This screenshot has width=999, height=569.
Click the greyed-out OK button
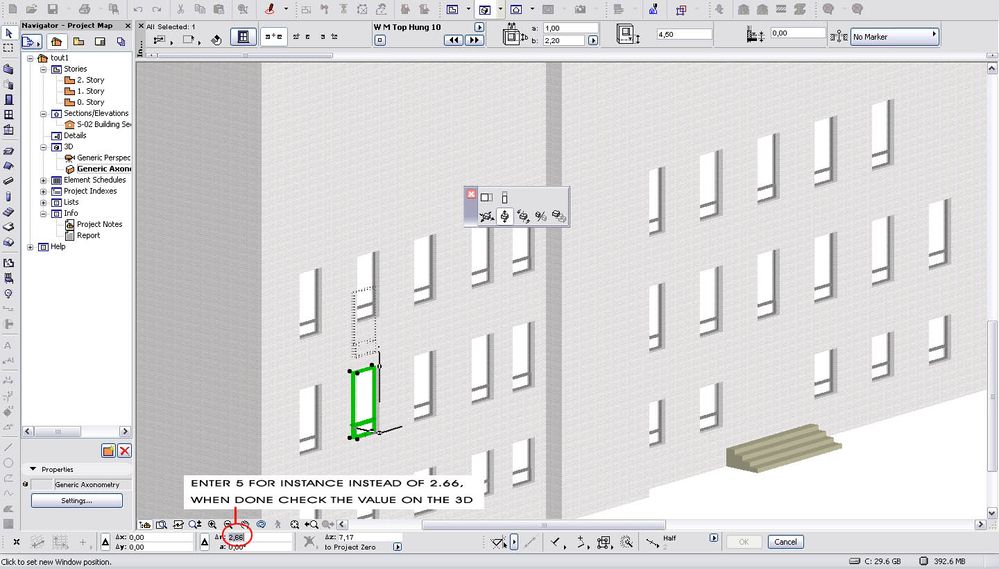(x=744, y=542)
